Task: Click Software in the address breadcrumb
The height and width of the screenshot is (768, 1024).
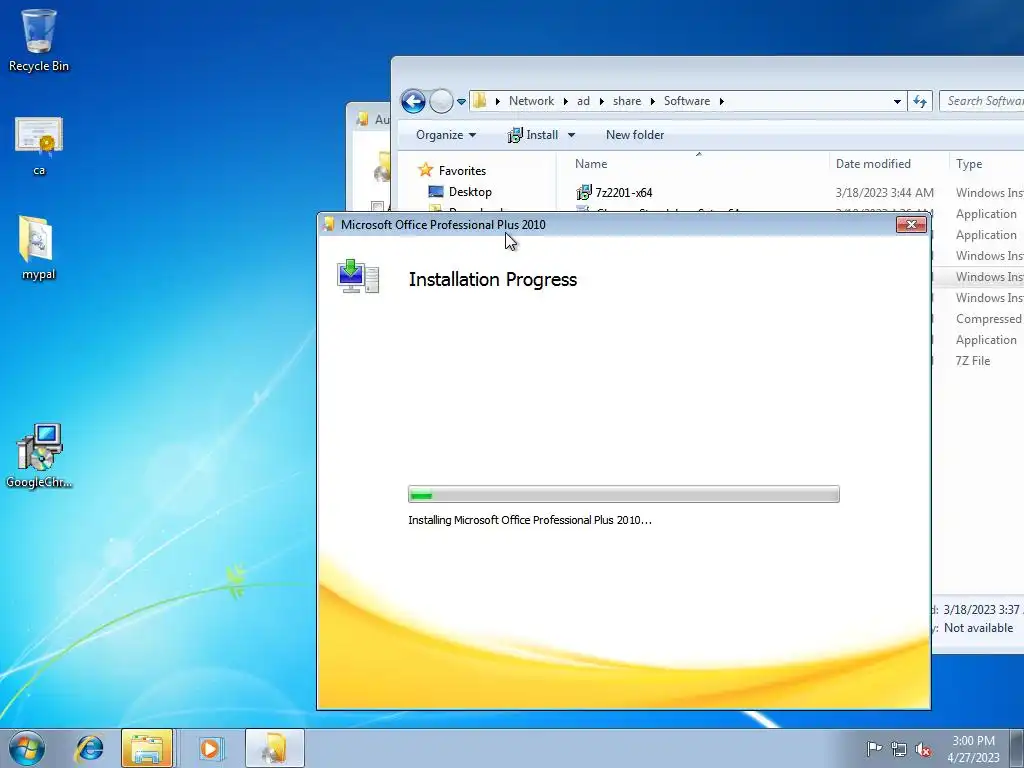Action: (686, 101)
